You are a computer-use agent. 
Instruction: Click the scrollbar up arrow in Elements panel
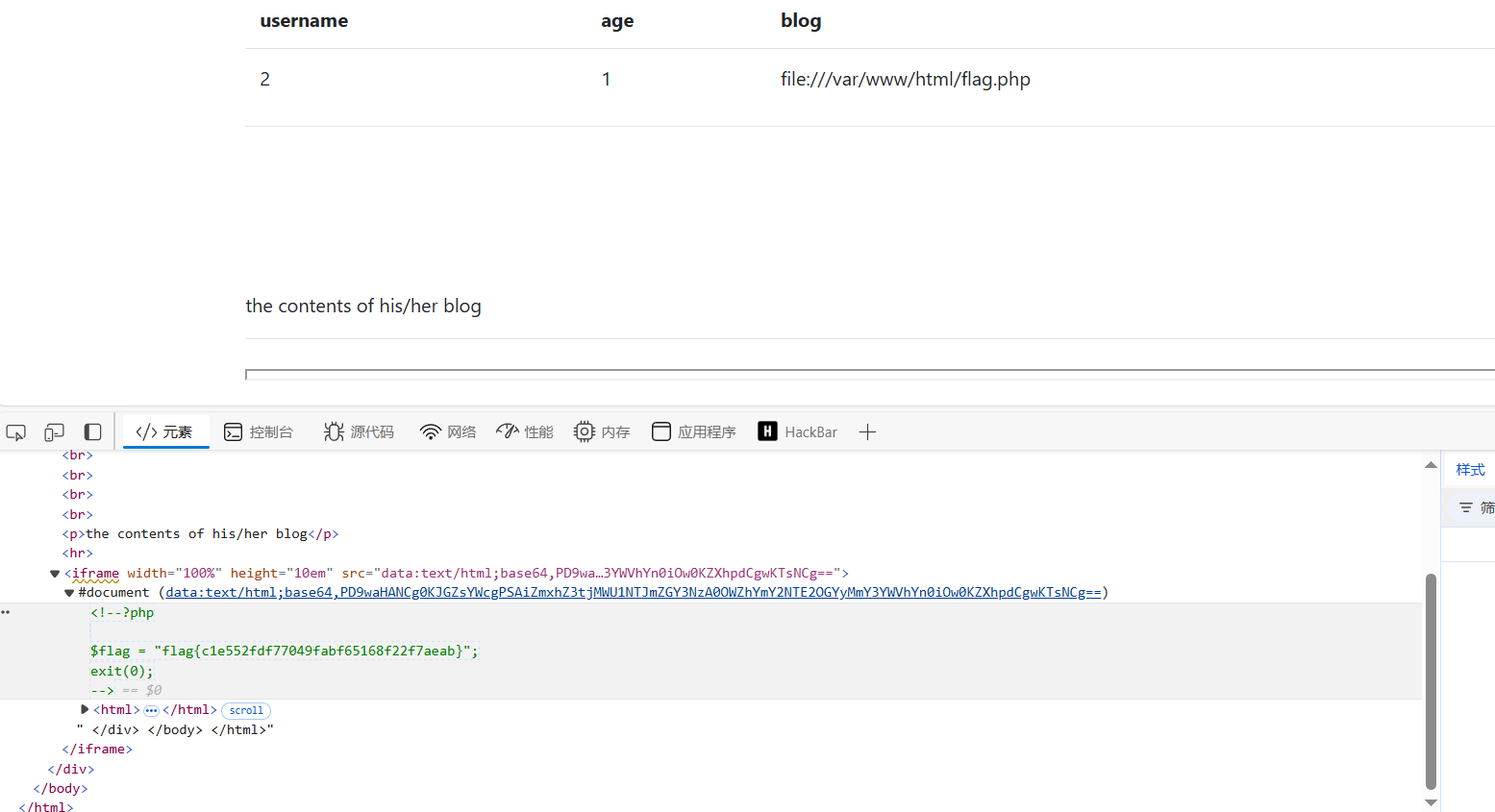tap(1431, 465)
